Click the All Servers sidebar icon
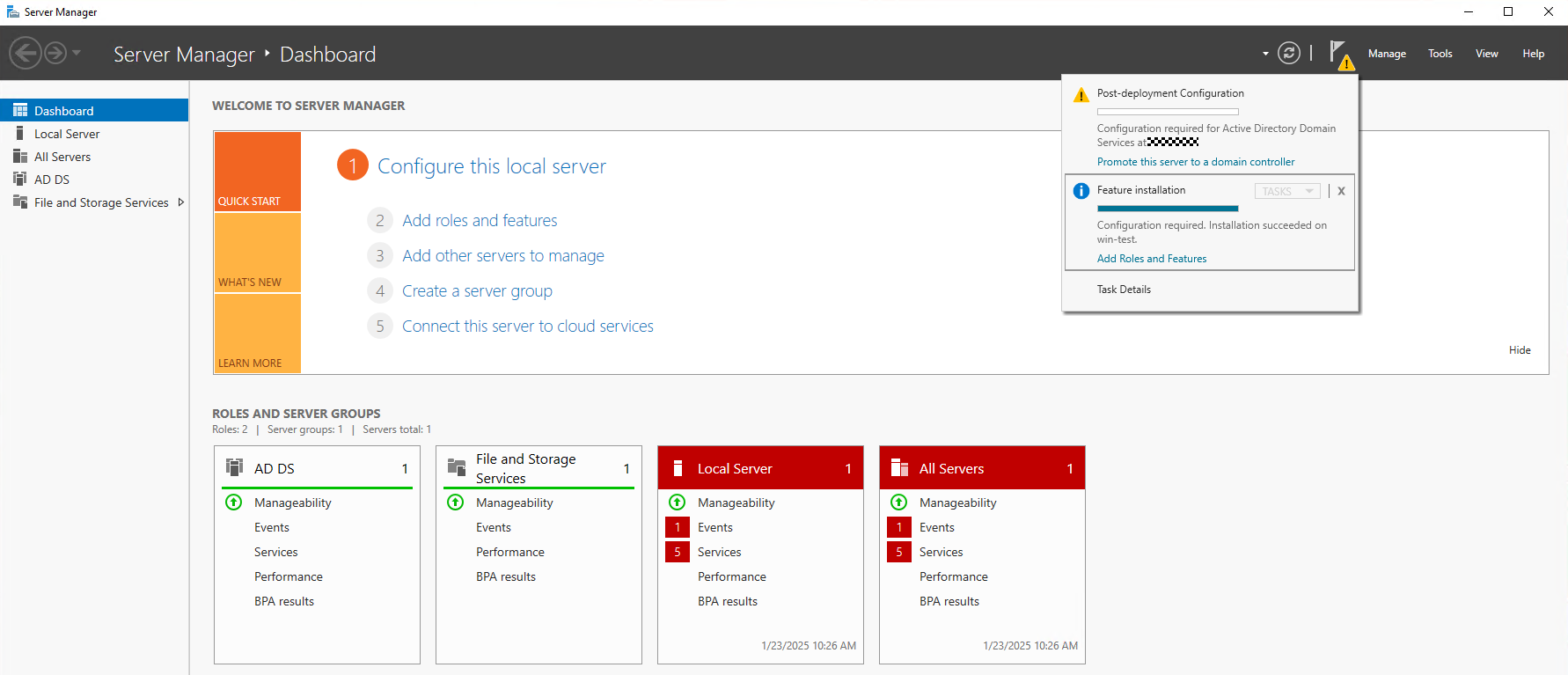Screen dimensions: 1568x675 (x=20, y=156)
